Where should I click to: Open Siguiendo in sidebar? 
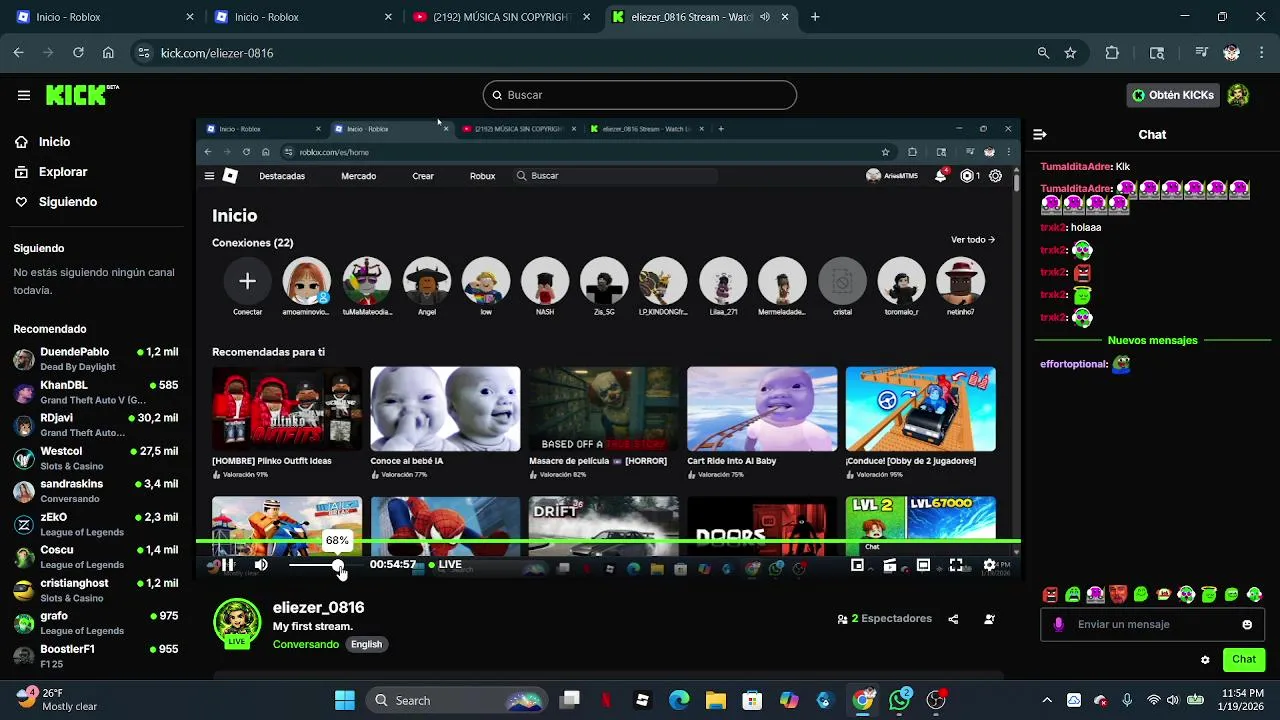[56, 202]
